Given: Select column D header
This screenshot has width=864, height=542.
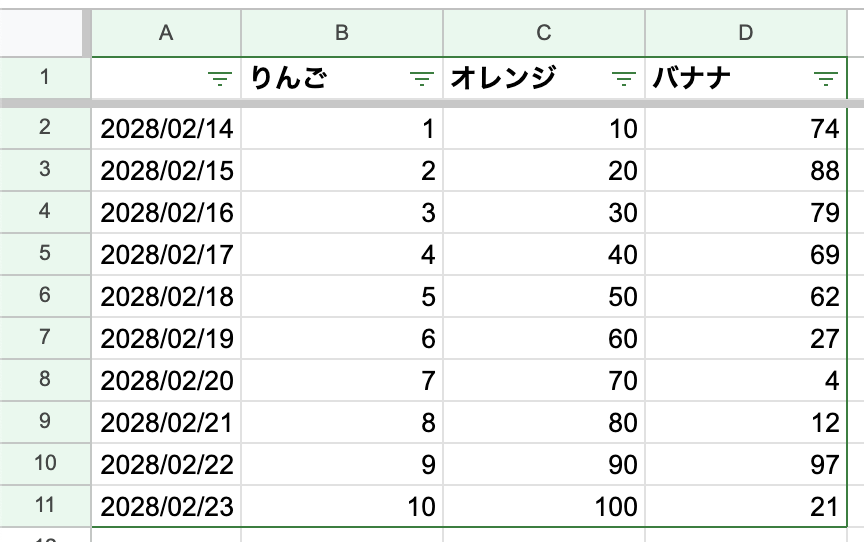Looking at the screenshot, I should point(746,33).
